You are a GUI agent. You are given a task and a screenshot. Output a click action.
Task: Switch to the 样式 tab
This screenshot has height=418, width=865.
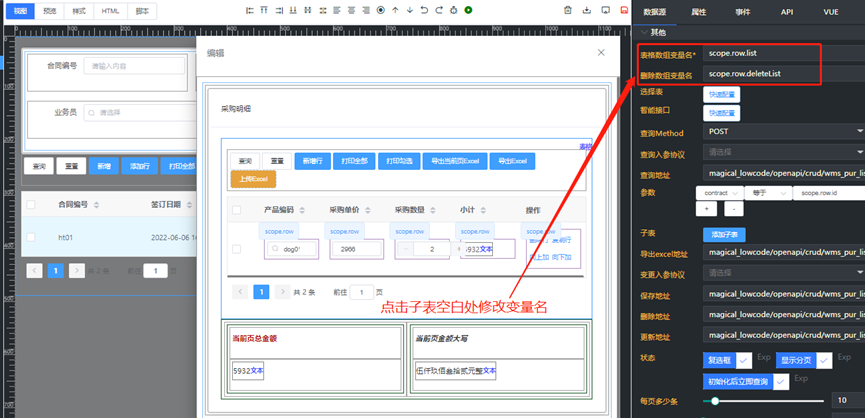click(x=79, y=11)
